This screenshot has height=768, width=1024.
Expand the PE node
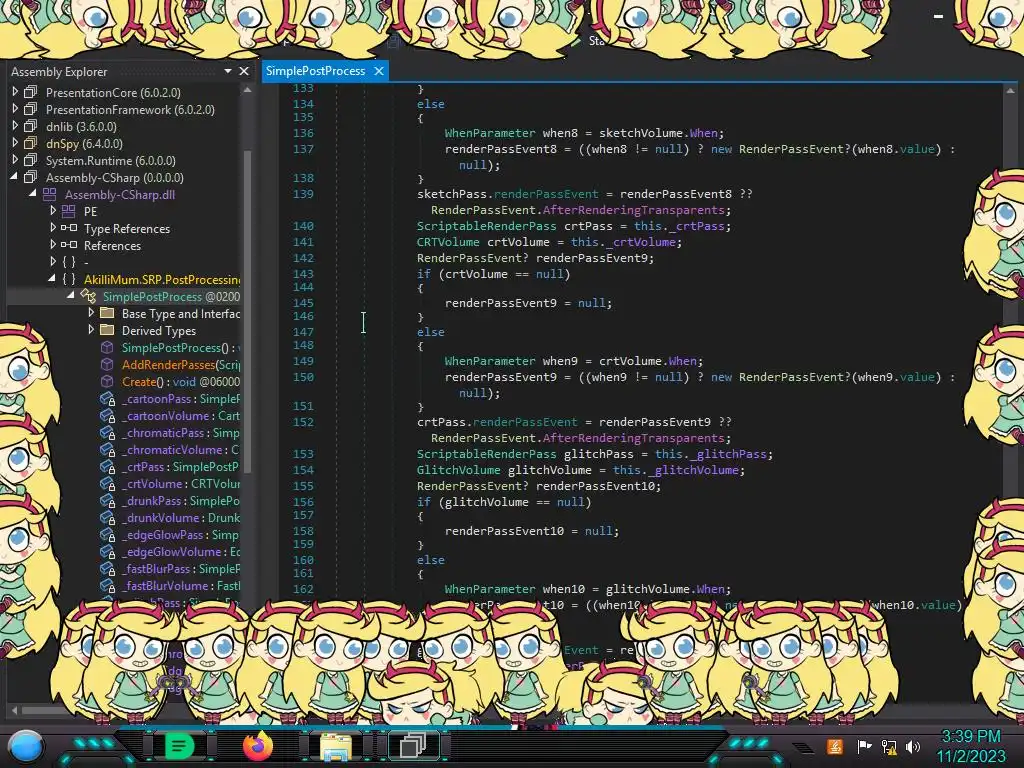pyautogui.click(x=53, y=210)
